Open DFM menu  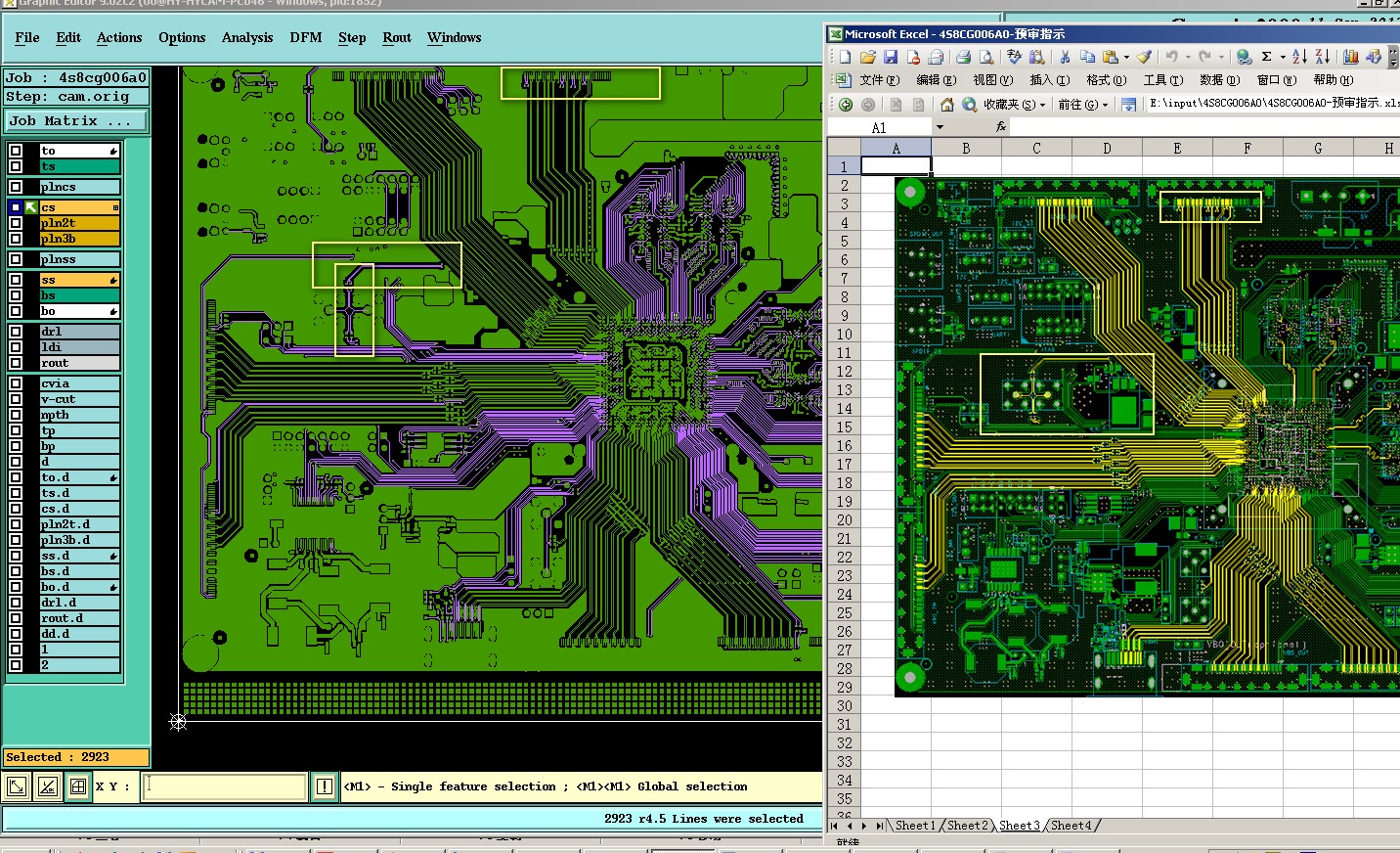[306, 38]
